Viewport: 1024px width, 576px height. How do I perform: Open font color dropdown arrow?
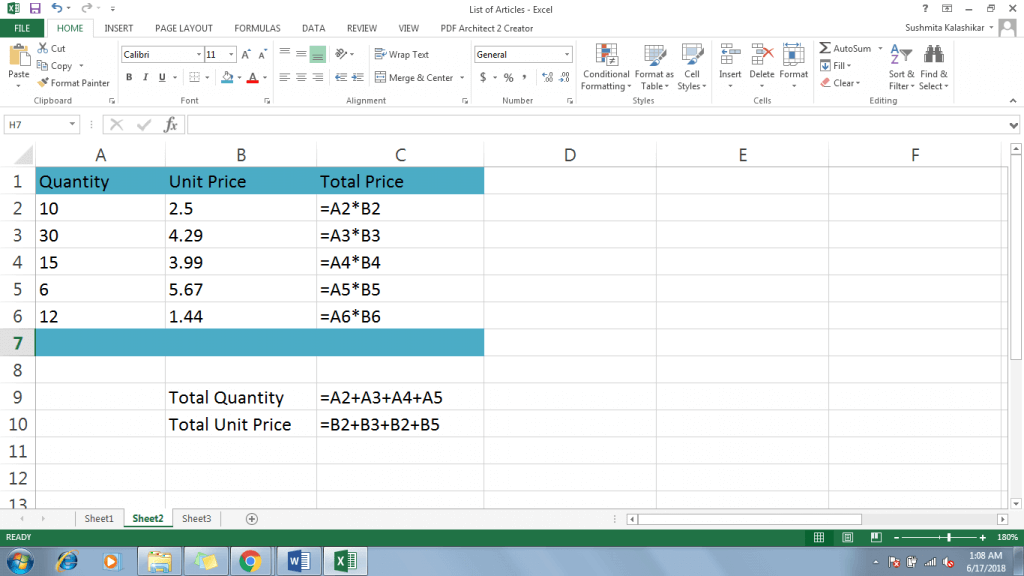click(264, 78)
